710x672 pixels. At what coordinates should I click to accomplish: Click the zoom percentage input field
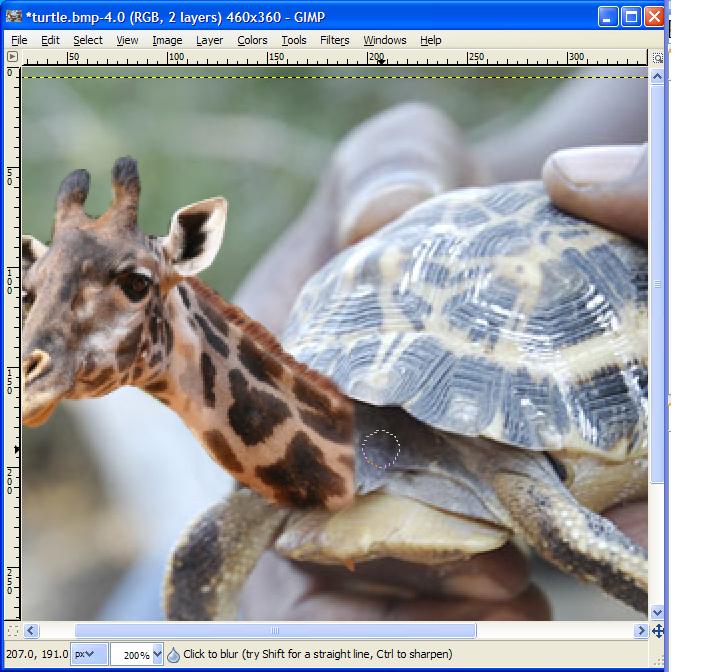coord(129,655)
